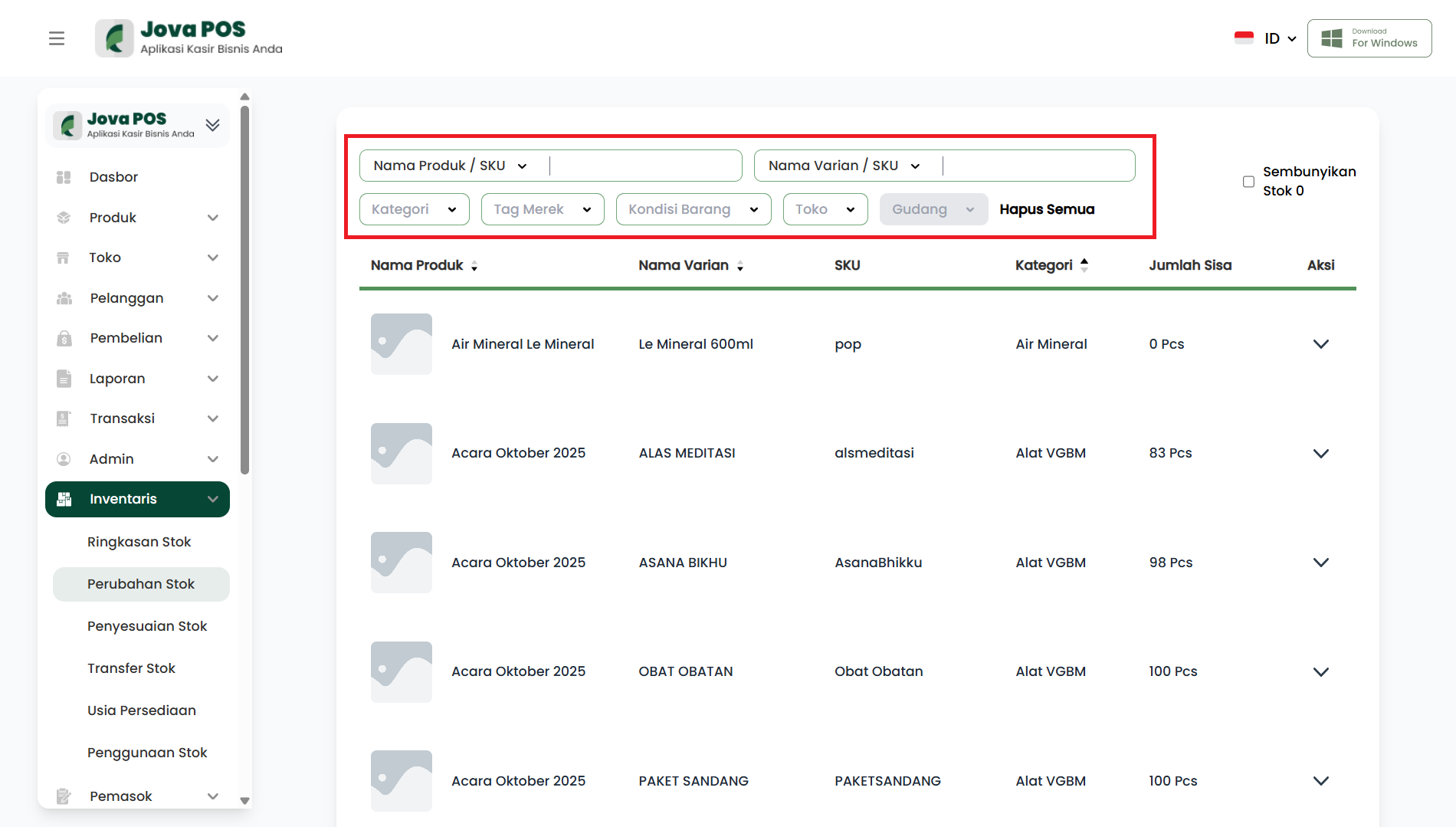Go to Transfer Stok page
Image resolution: width=1456 pixels, height=827 pixels.
coord(131,668)
